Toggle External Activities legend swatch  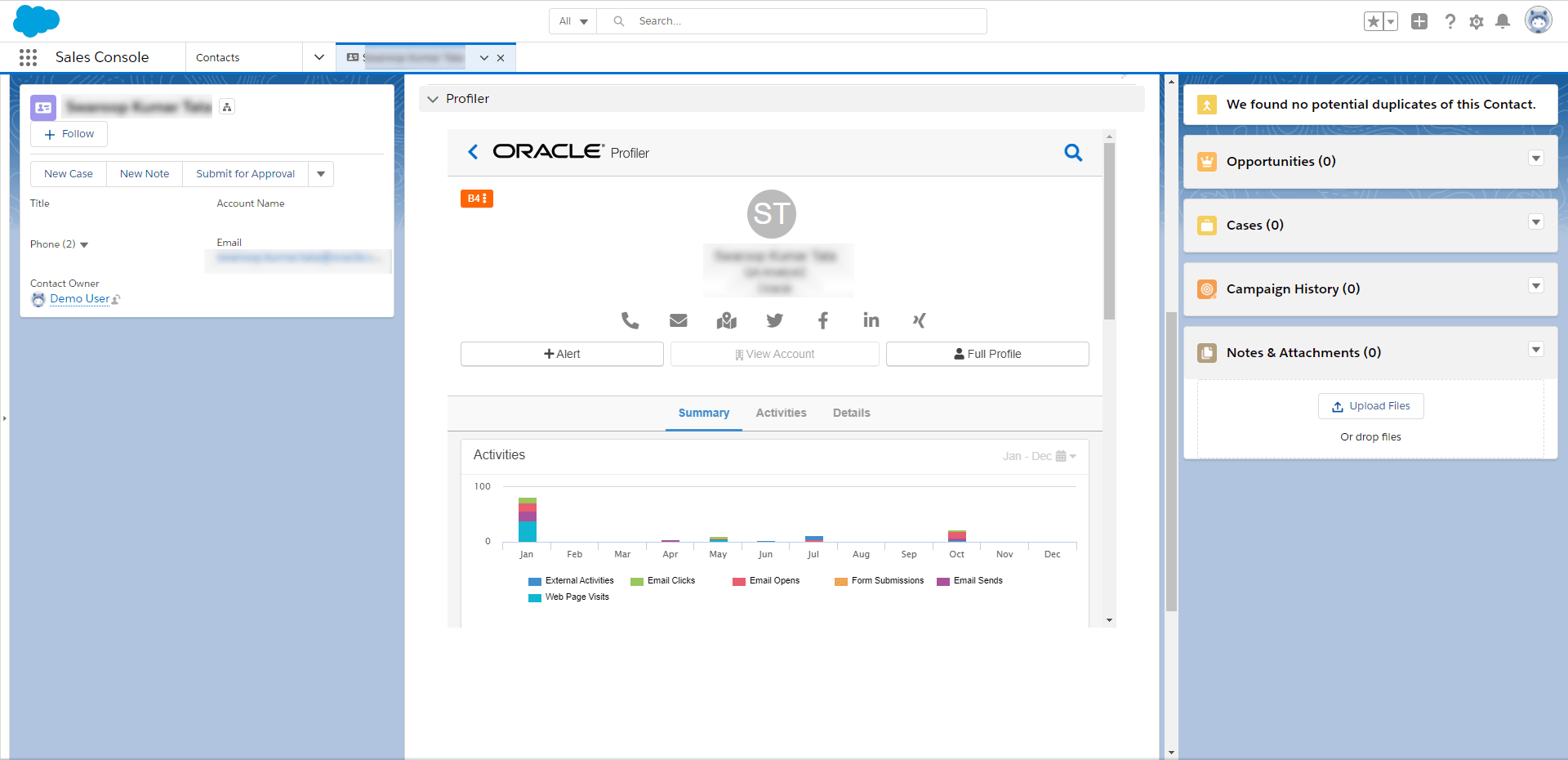(535, 582)
